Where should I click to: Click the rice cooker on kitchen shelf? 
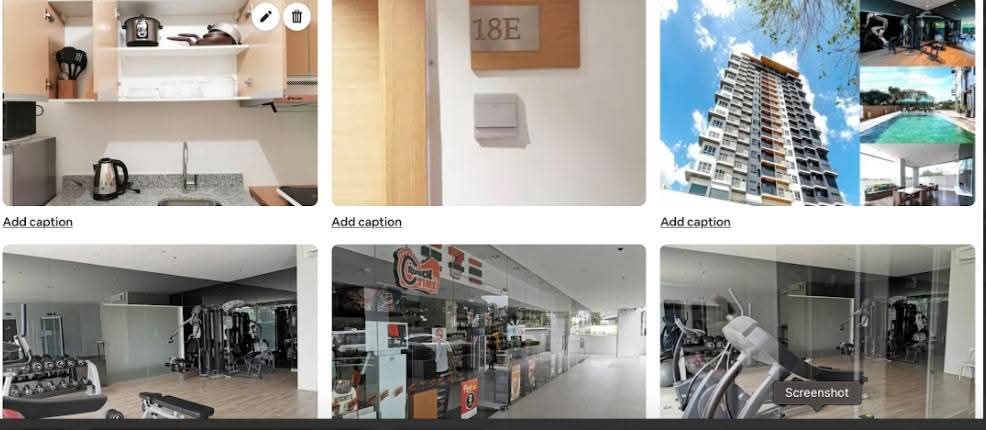tap(141, 31)
